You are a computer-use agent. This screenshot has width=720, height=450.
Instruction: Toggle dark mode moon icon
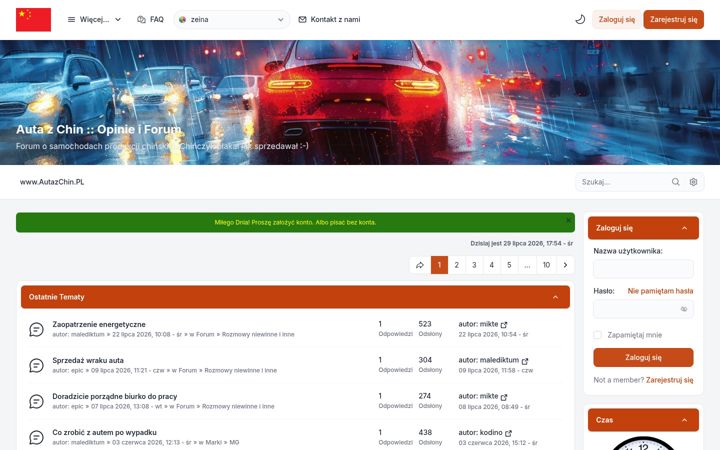(x=580, y=19)
